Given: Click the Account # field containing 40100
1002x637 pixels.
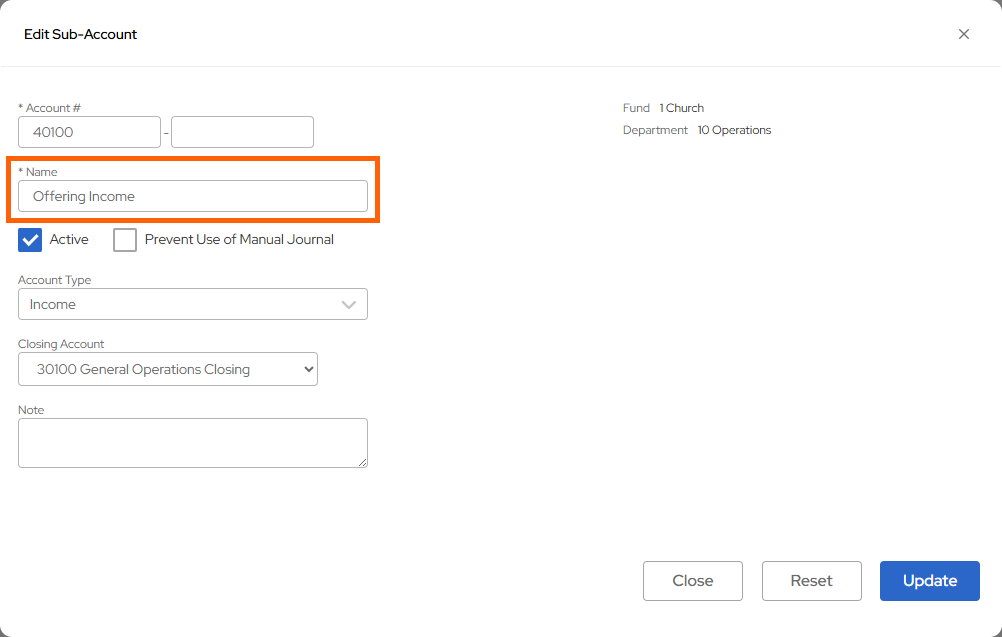Looking at the screenshot, I should tap(89, 131).
